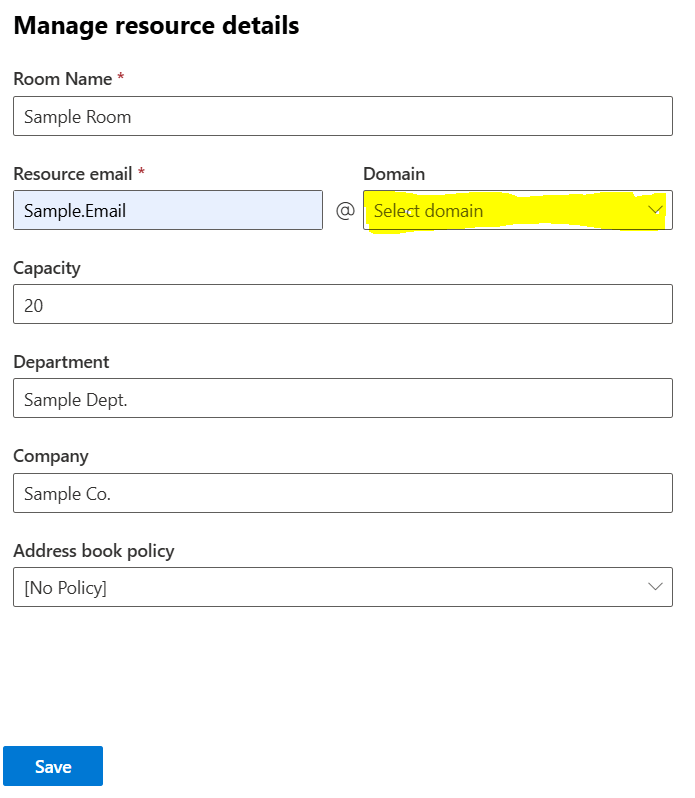The image size is (695, 798).
Task: Open the Address book policy dropdown
Action: pyautogui.click(x=343, y=587)
